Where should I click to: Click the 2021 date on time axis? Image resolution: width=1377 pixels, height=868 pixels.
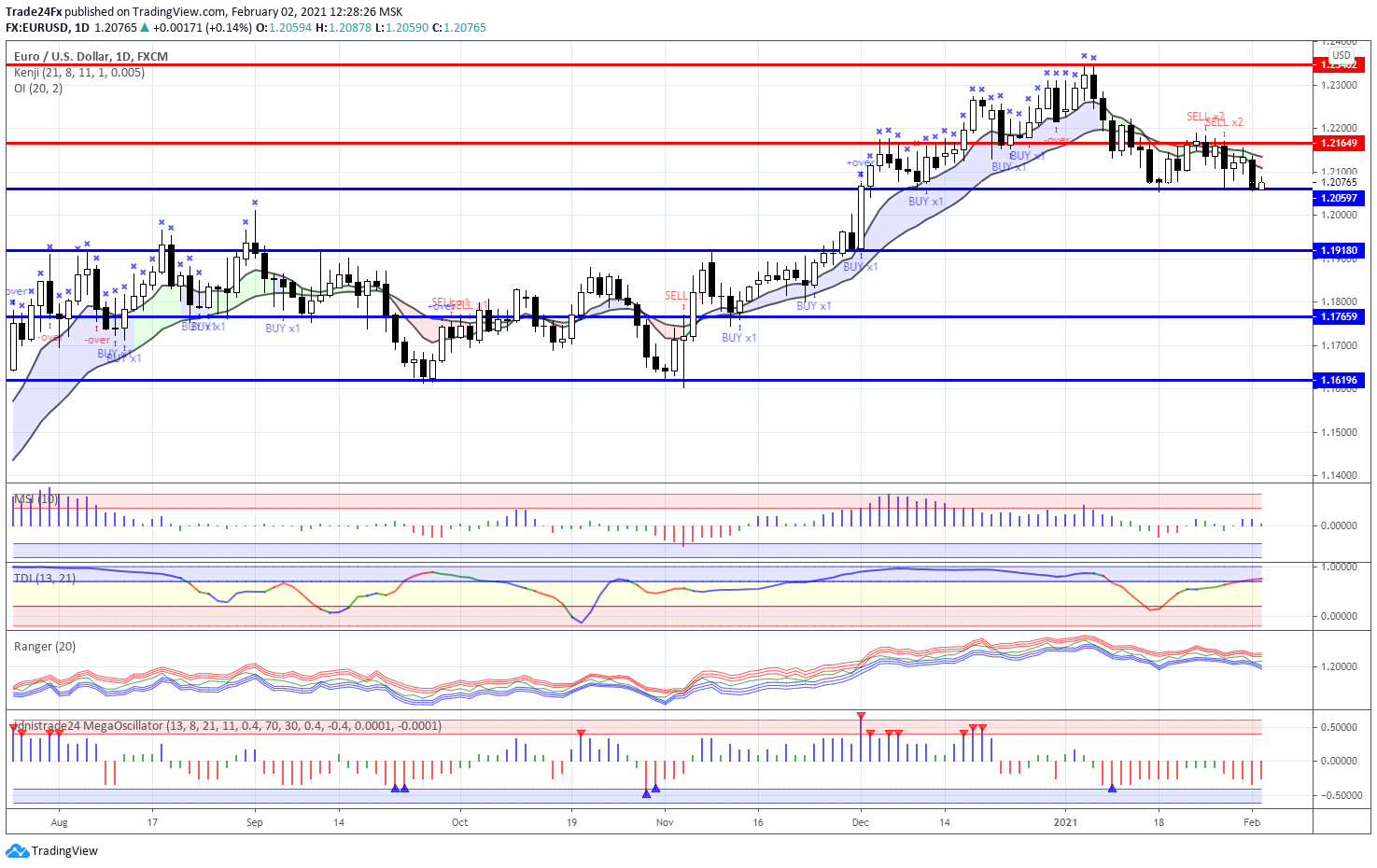coord(1065,822)
